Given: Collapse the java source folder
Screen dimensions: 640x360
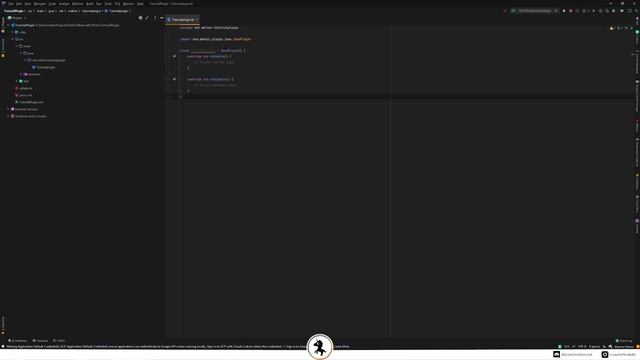Looking at the screenshot, I should tap(21, 53).
